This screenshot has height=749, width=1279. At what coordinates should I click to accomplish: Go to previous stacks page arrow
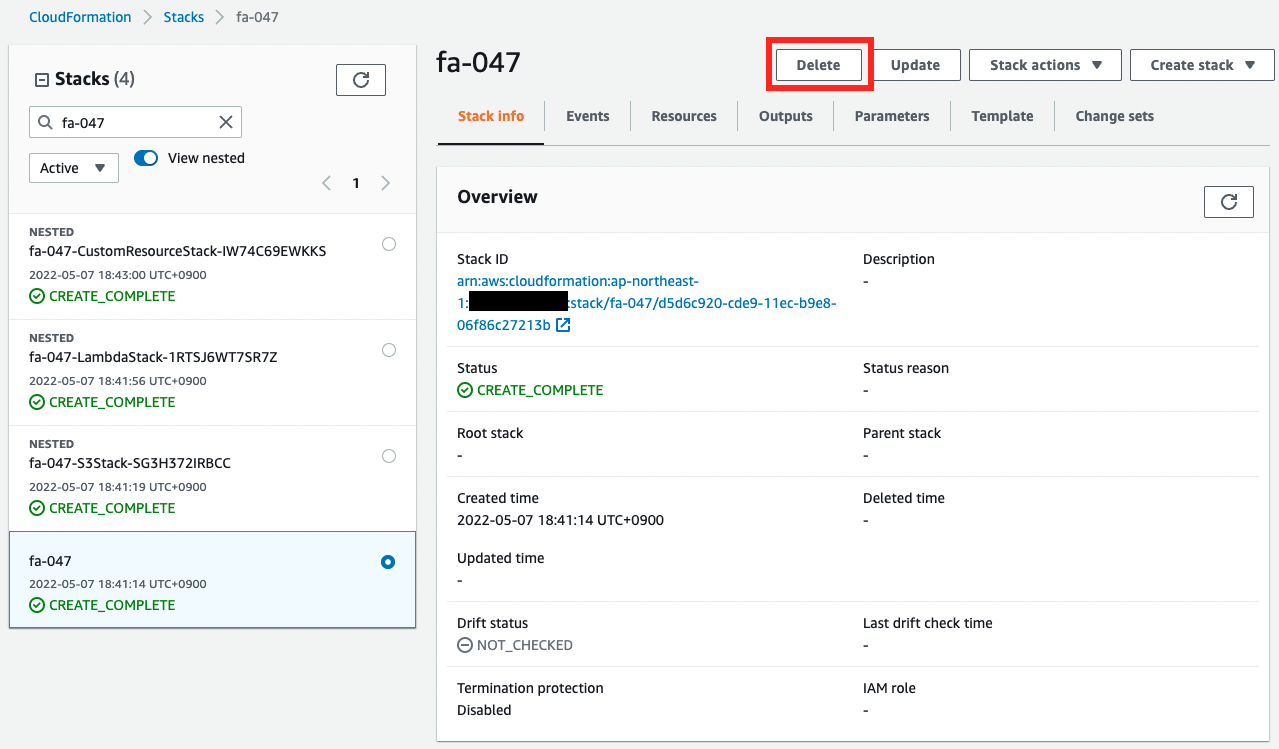click(x=326, y=183)
